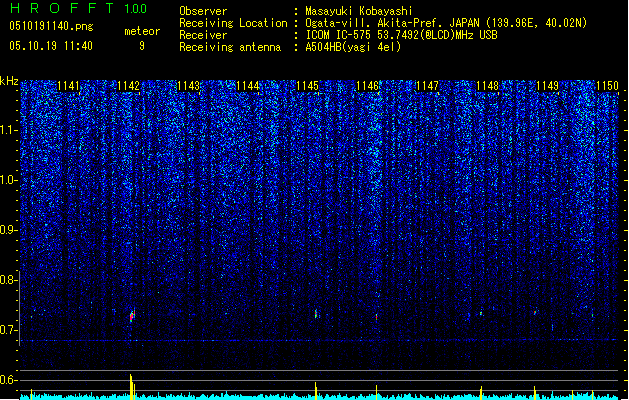Click the 0.7 kHz axis label
The height and width of the screenshot is (400, 629).
point(7,330)
